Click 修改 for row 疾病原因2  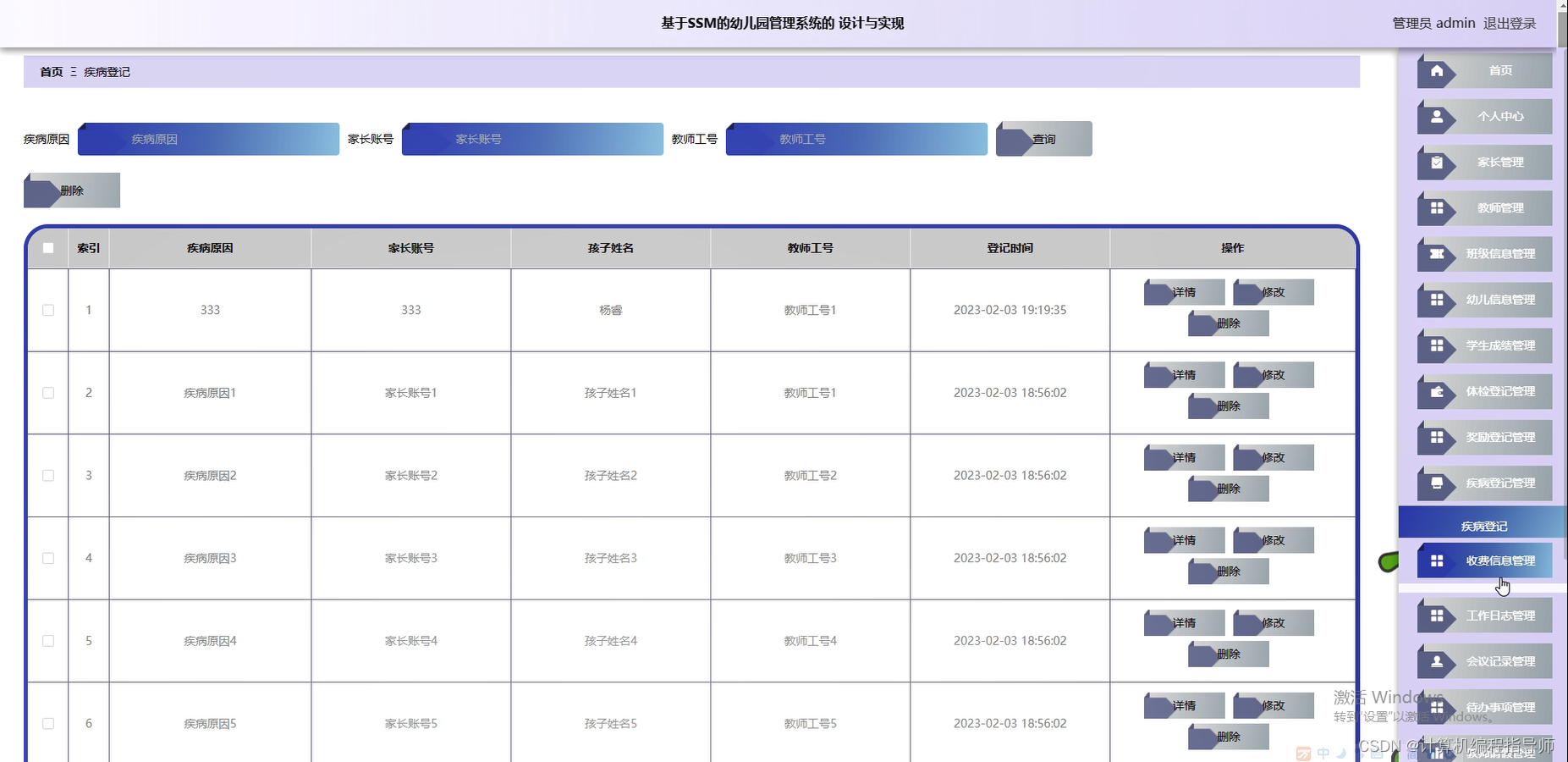[x=1274, y=457]
